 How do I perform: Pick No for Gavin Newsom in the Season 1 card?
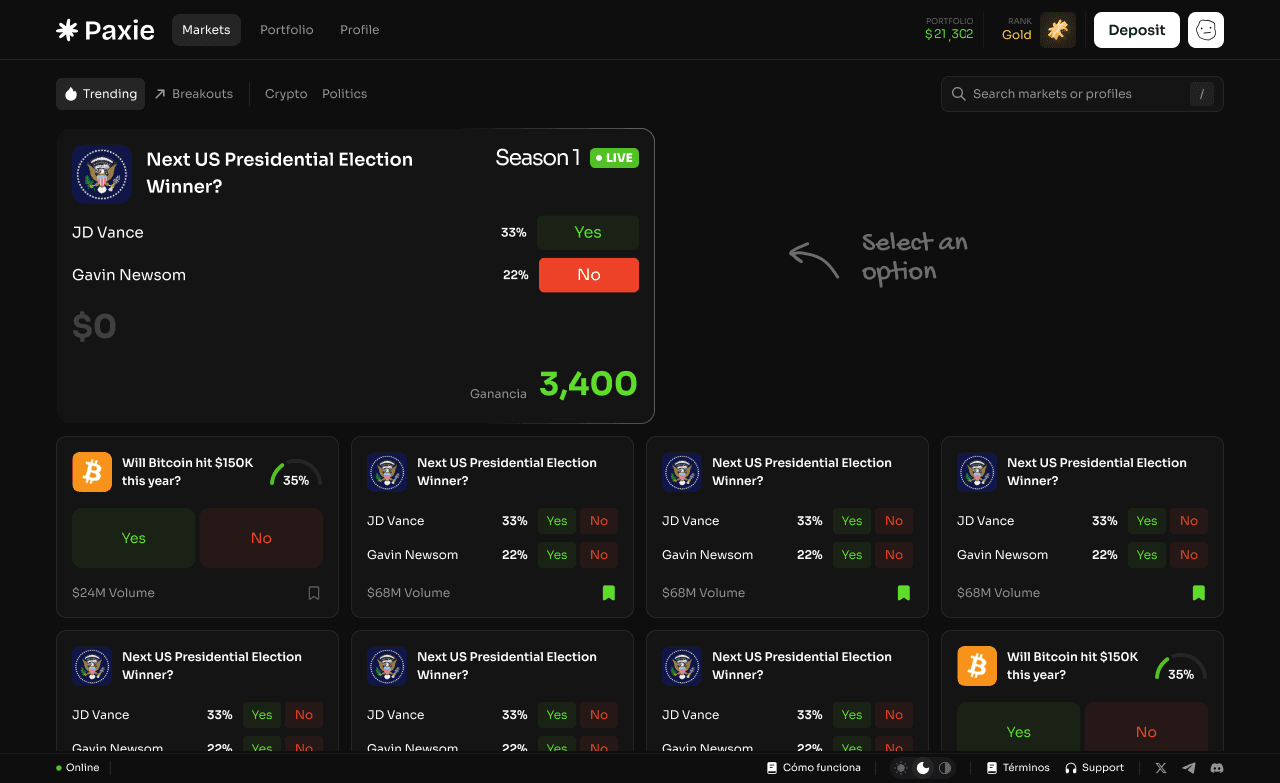(x=589, y=275)
